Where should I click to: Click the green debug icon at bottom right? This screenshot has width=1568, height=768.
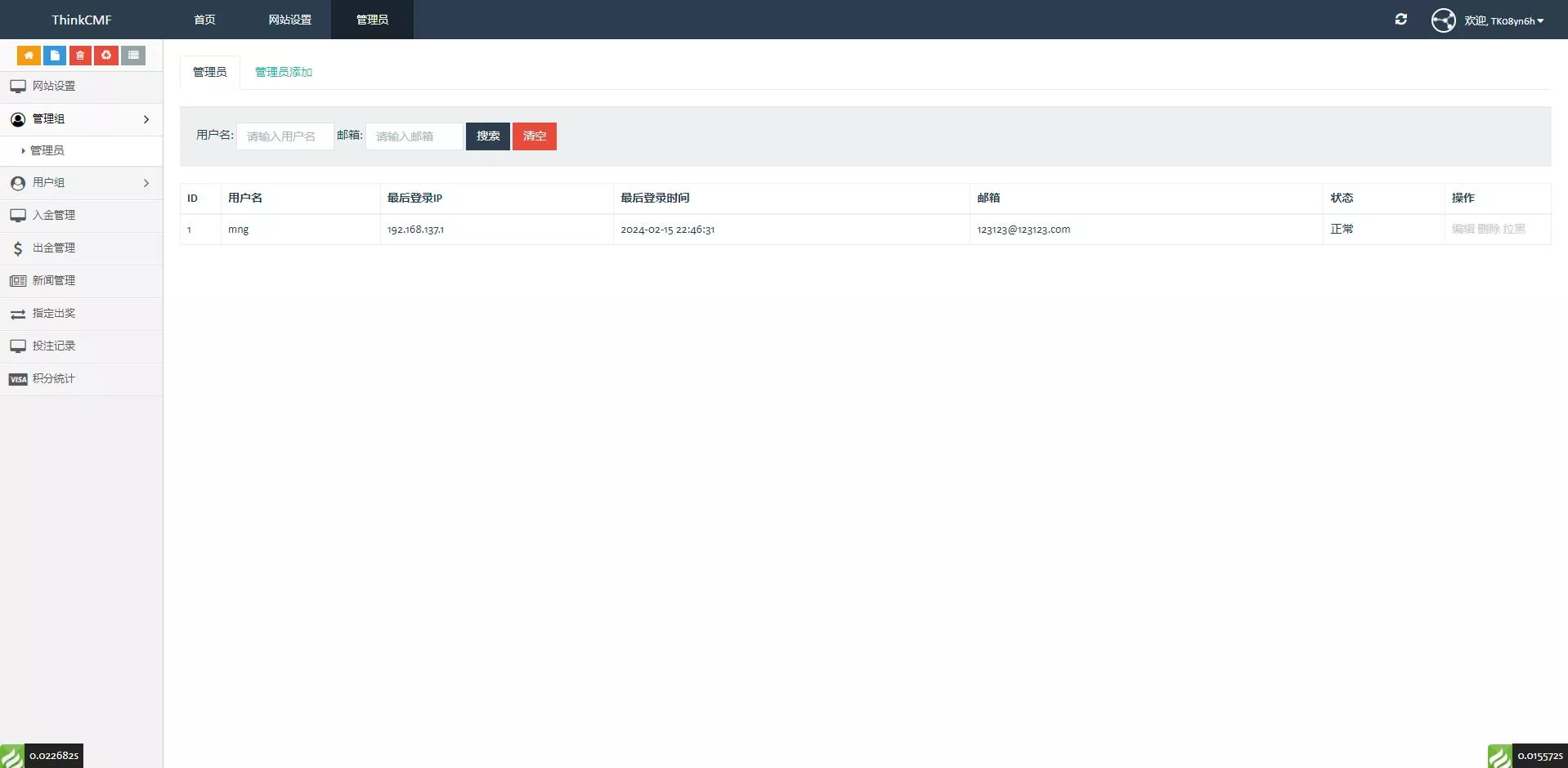tap(1499, 756)
